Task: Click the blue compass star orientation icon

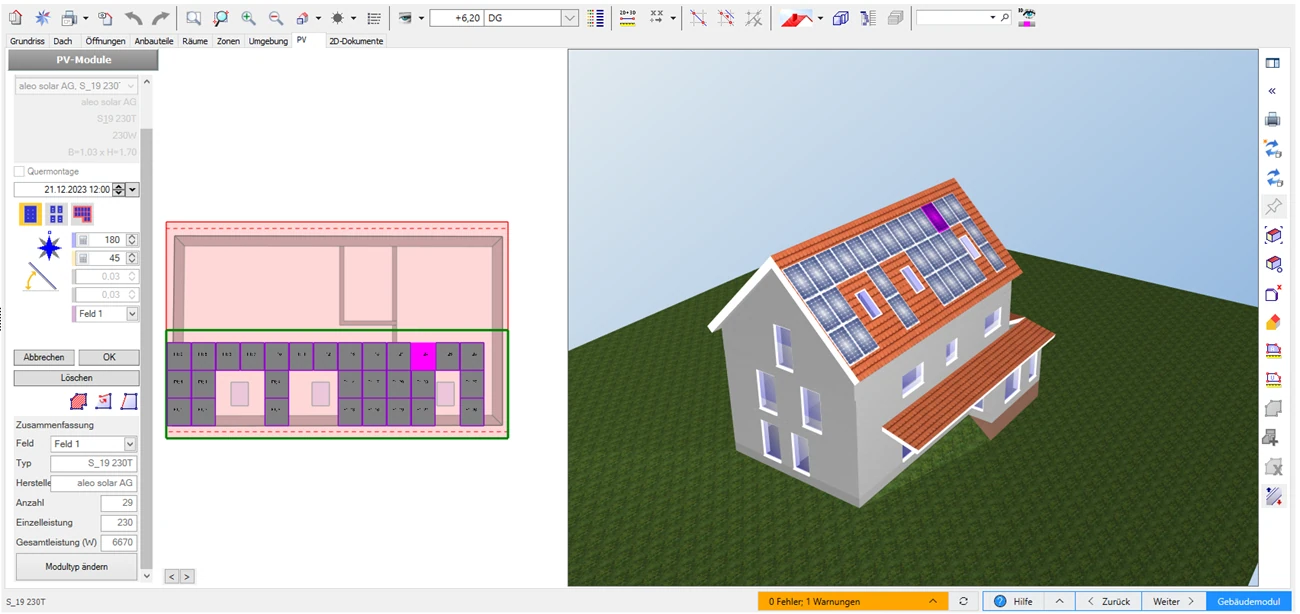Action: 48,246
